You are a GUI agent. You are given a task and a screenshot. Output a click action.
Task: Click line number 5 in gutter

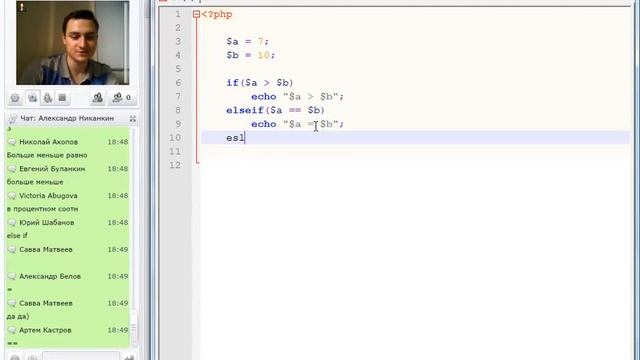point(178,69)
